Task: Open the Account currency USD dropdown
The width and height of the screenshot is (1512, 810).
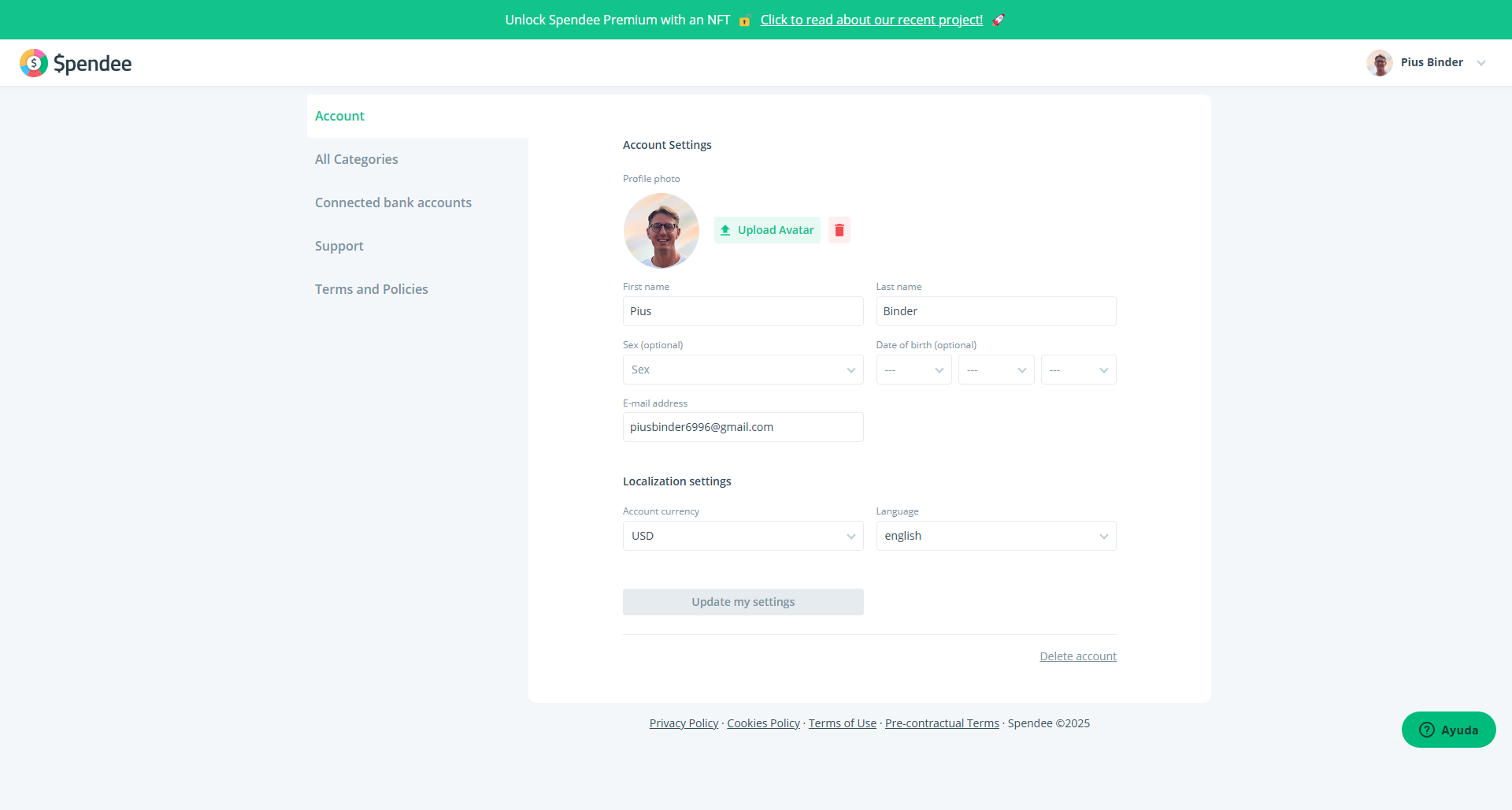Action: pos(743,536)
